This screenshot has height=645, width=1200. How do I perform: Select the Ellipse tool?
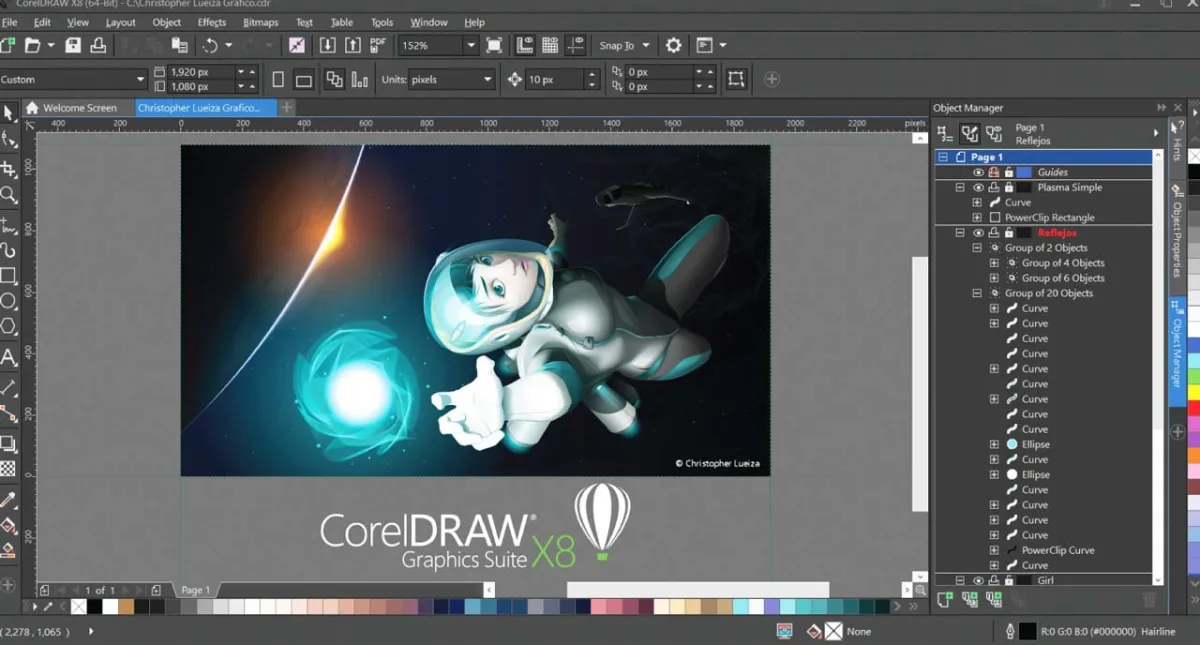coord(8,301)
